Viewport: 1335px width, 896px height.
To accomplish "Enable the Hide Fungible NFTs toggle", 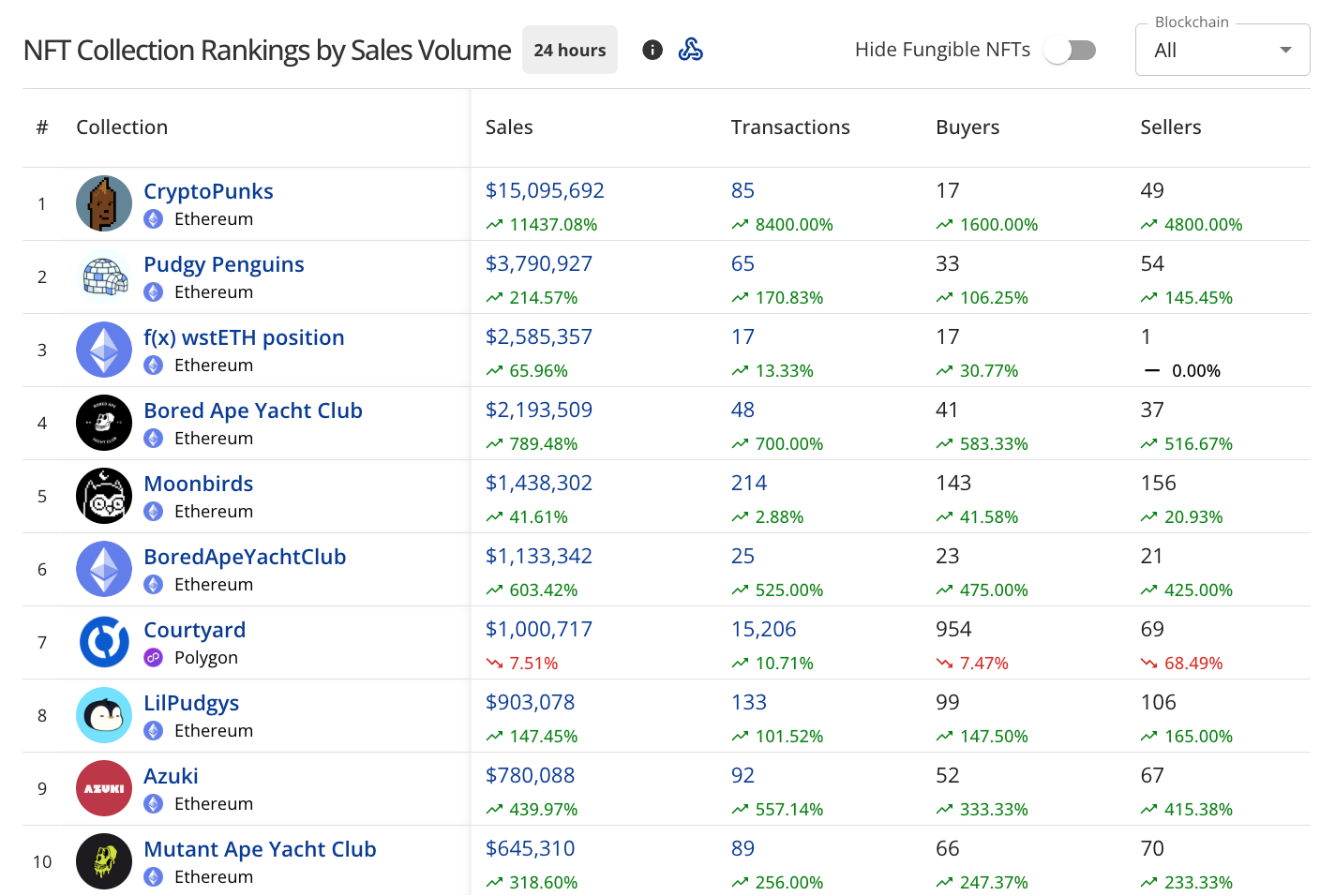I will pos(1071,50).
